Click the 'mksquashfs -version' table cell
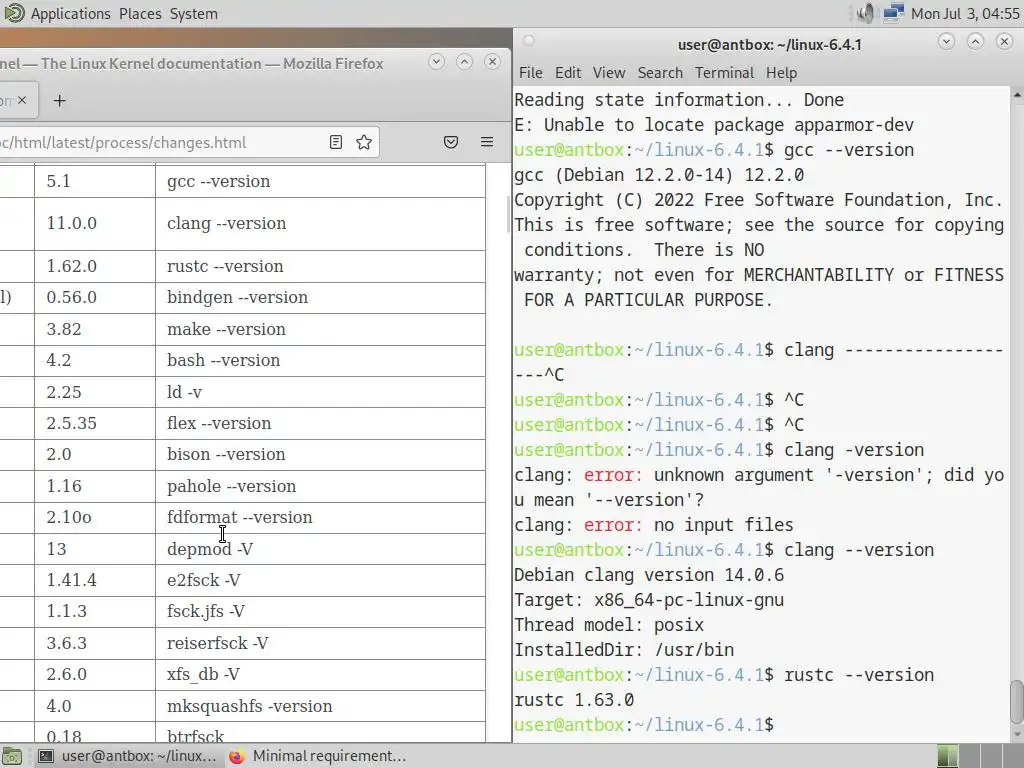This screenshot has height=768, width=1024. pyautogui.click(x=320, y=706)
